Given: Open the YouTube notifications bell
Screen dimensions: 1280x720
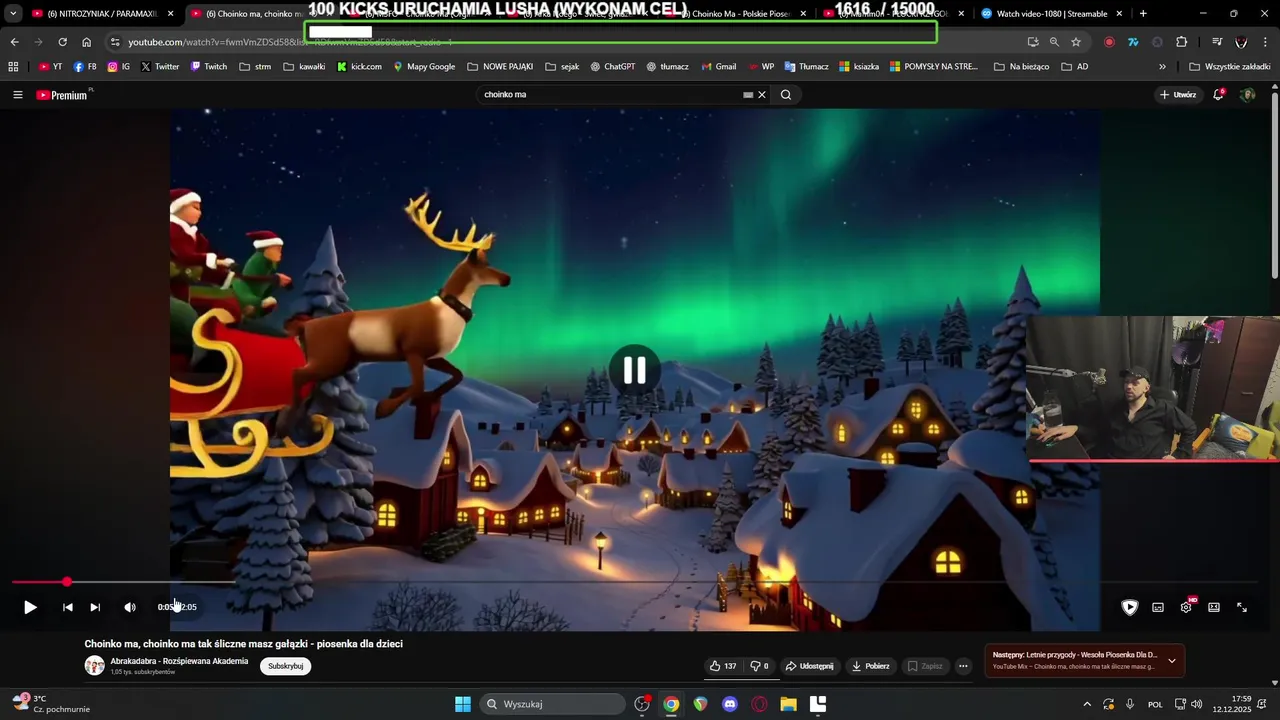Looking at the screenshot, I should 1219,95.
